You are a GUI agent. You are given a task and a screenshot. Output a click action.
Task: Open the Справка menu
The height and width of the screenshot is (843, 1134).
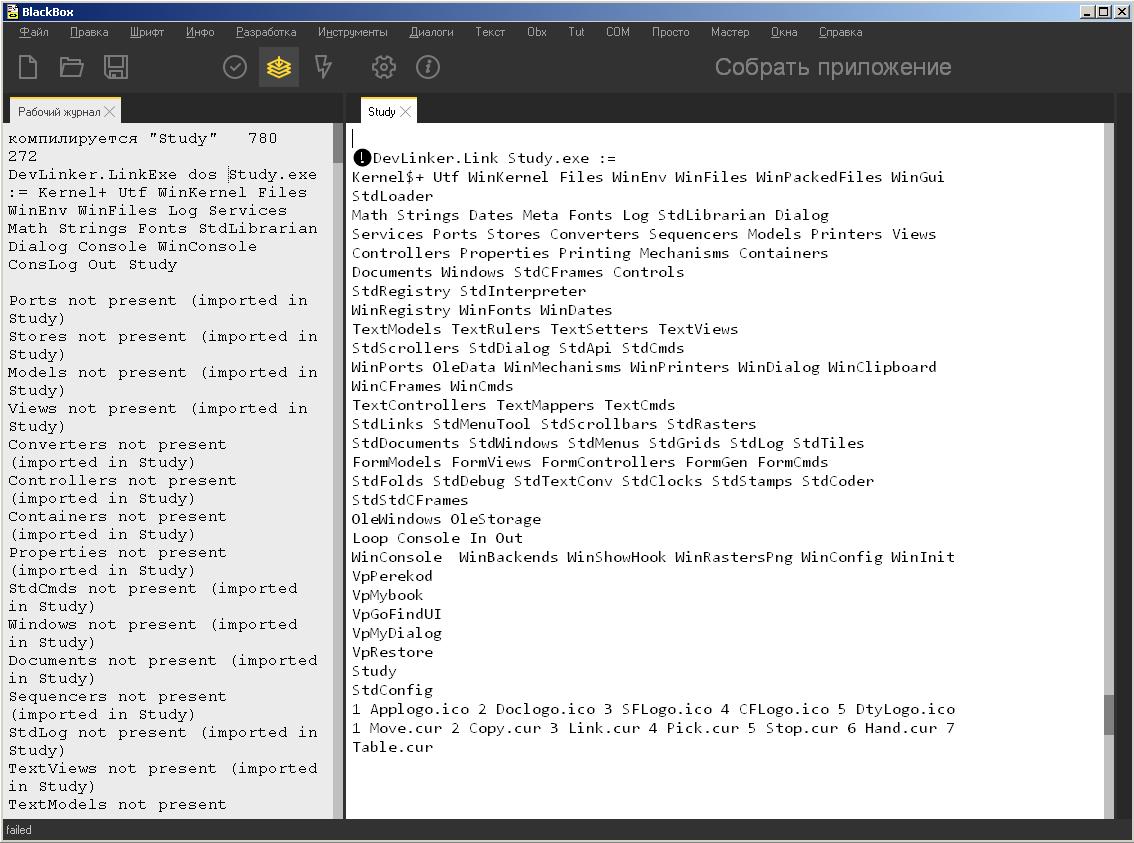coord(840,32)
